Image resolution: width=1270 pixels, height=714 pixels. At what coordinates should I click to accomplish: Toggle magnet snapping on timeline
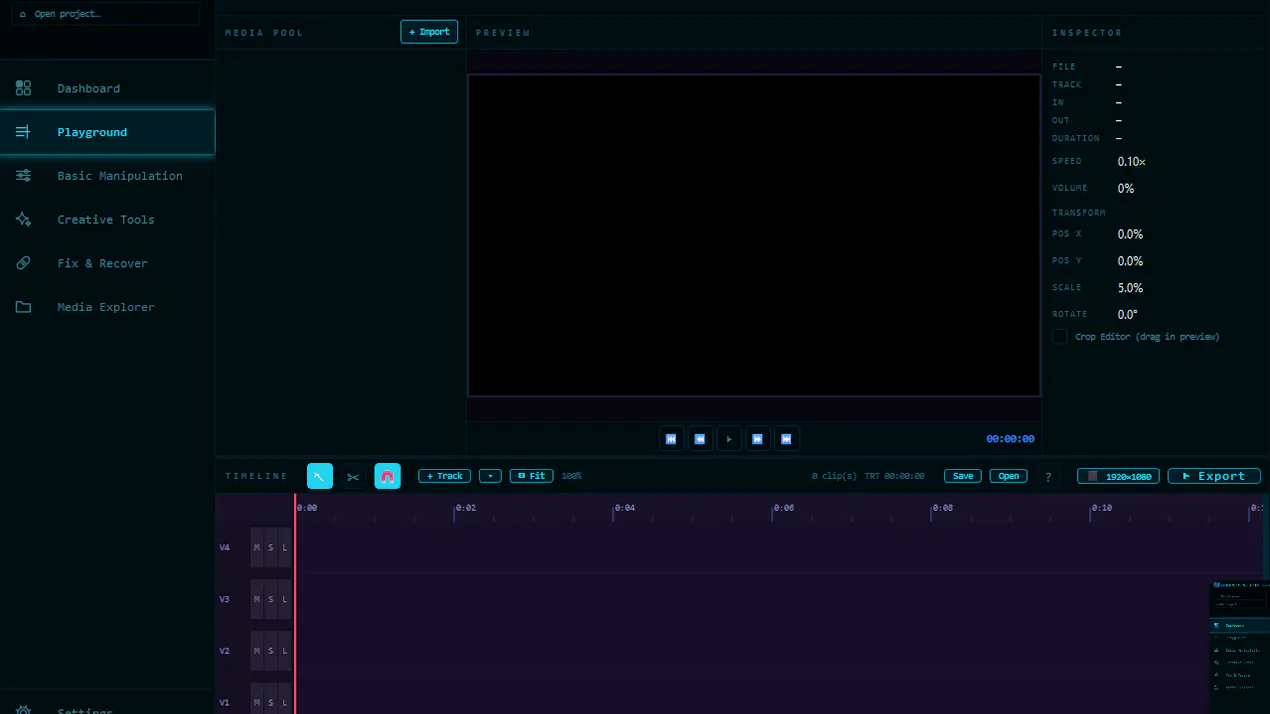pos(387,476)
